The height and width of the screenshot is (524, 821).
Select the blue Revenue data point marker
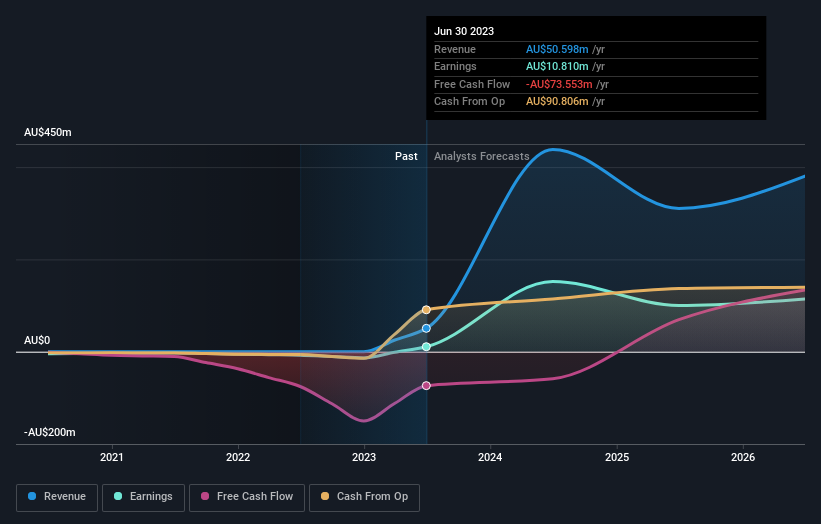tap(426, 328)
